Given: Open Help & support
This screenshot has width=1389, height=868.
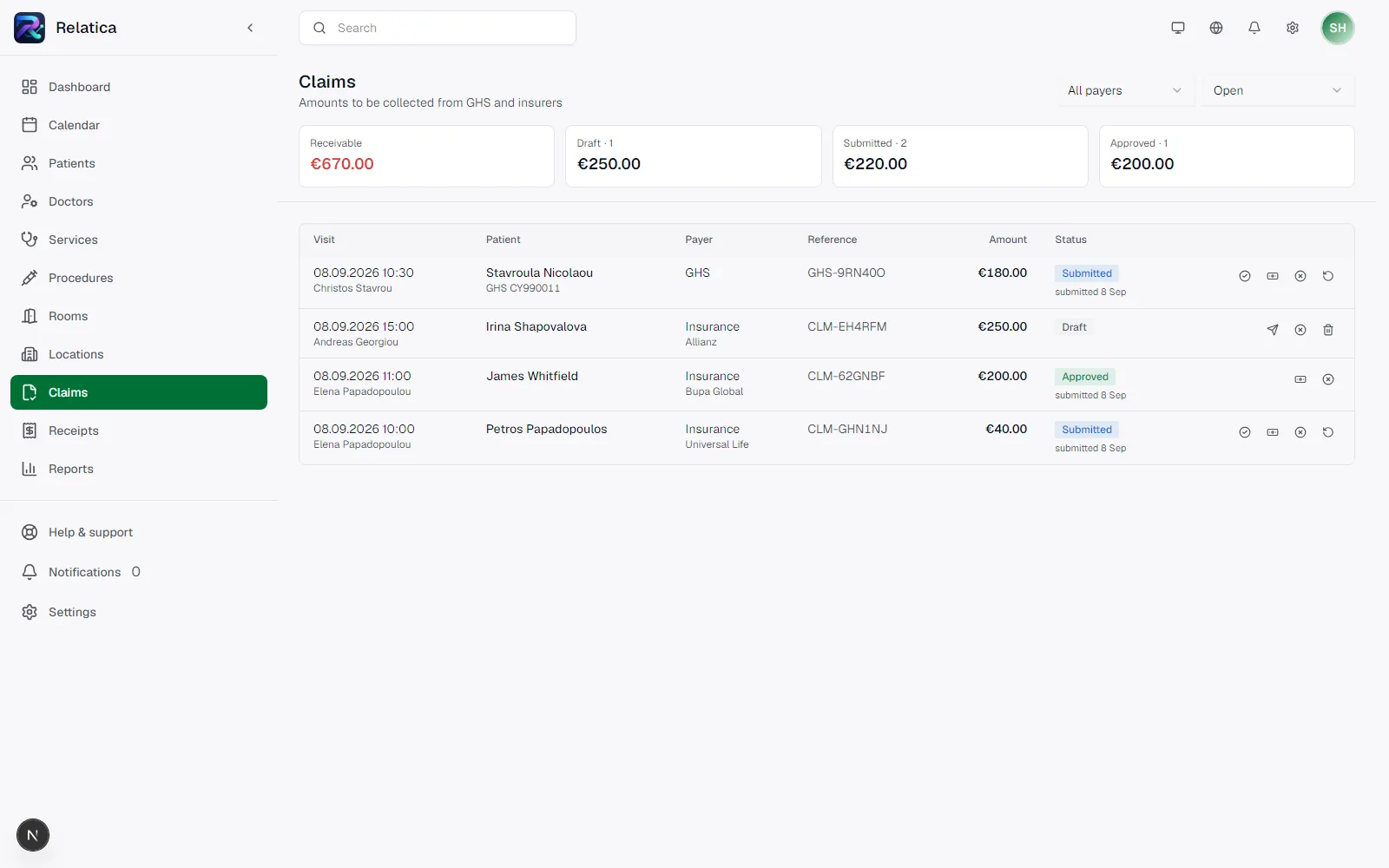Looking at the screenshot, I should (x=139, y=532).
